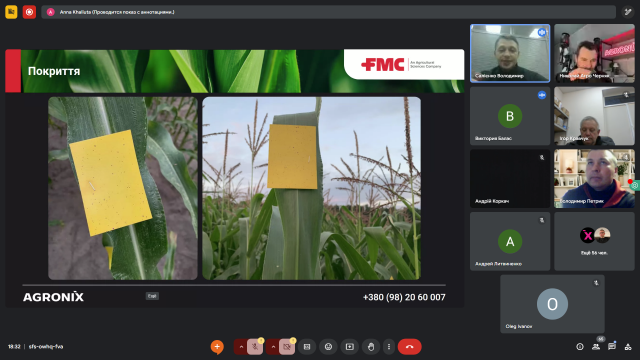The height and width of the screenshot is (360, 640).
Task: Click the meeting code sfs-owhq-fva
Action: (x=46, y=347)
